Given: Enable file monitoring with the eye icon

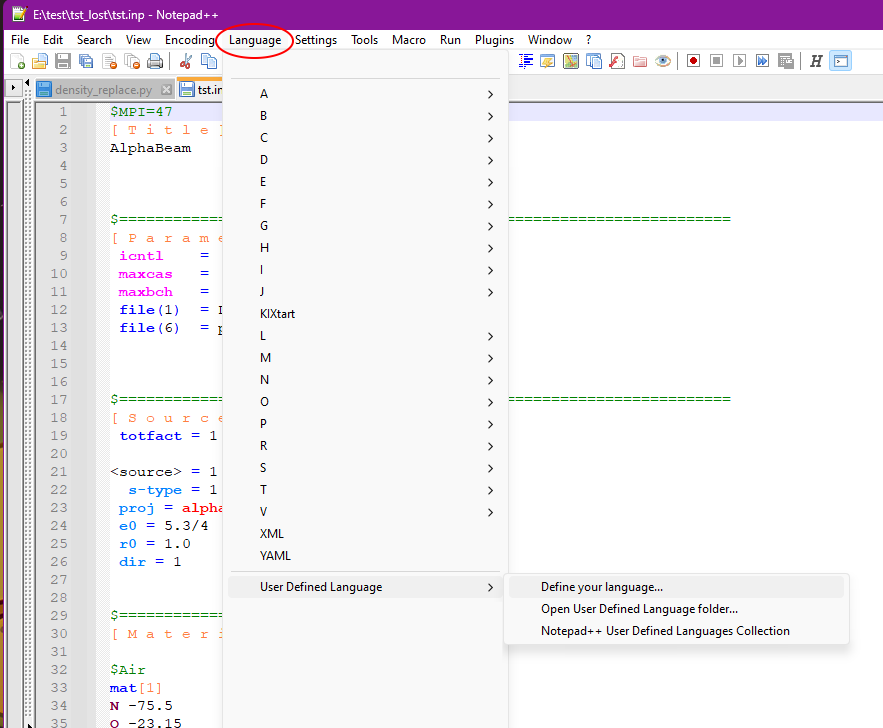Looking at the screenshot, I should point(663,60).
